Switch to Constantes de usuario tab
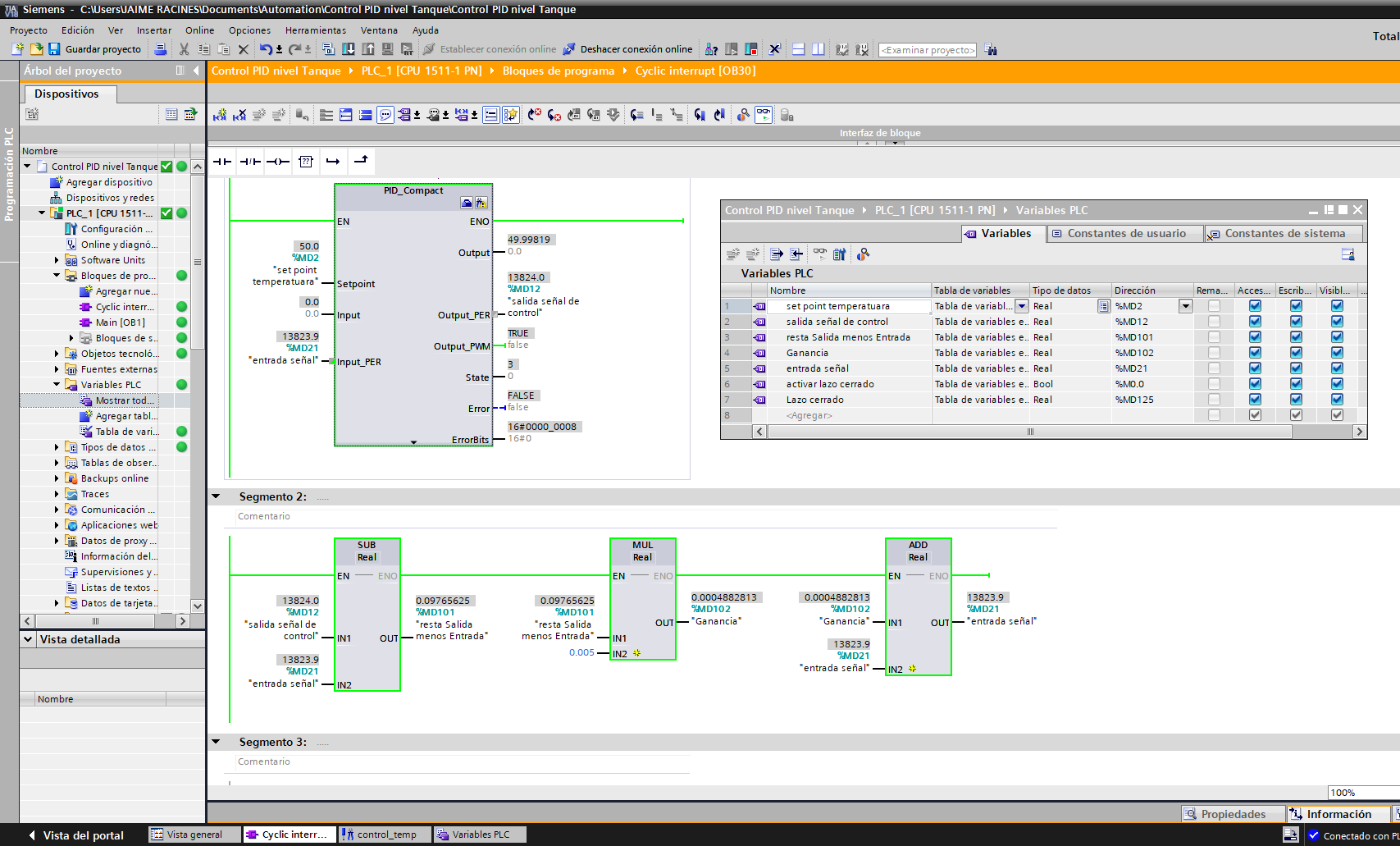The height and width of the screenshot is (846, 1400). pos(1125,234)
